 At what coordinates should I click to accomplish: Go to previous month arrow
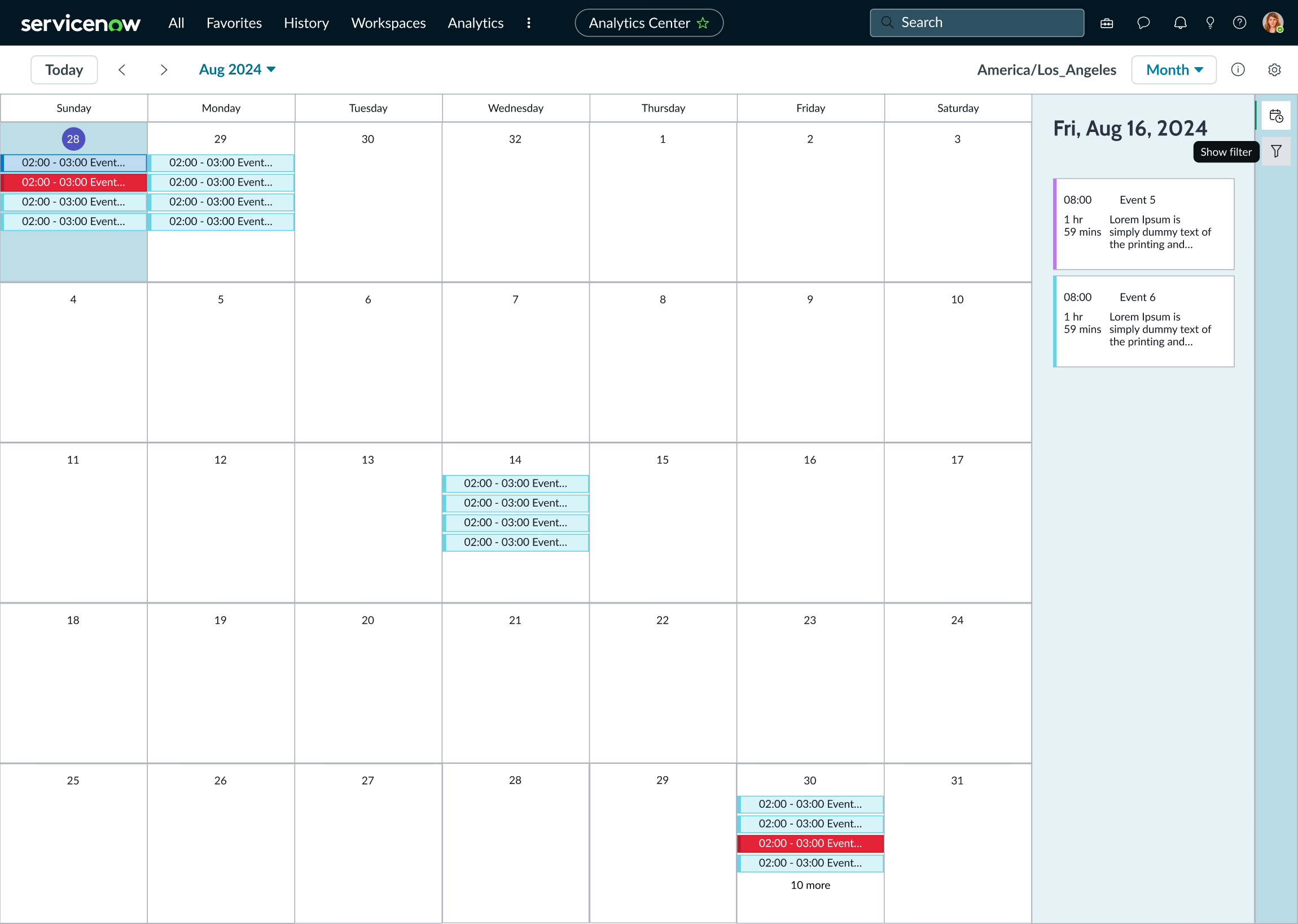(122, 70)
